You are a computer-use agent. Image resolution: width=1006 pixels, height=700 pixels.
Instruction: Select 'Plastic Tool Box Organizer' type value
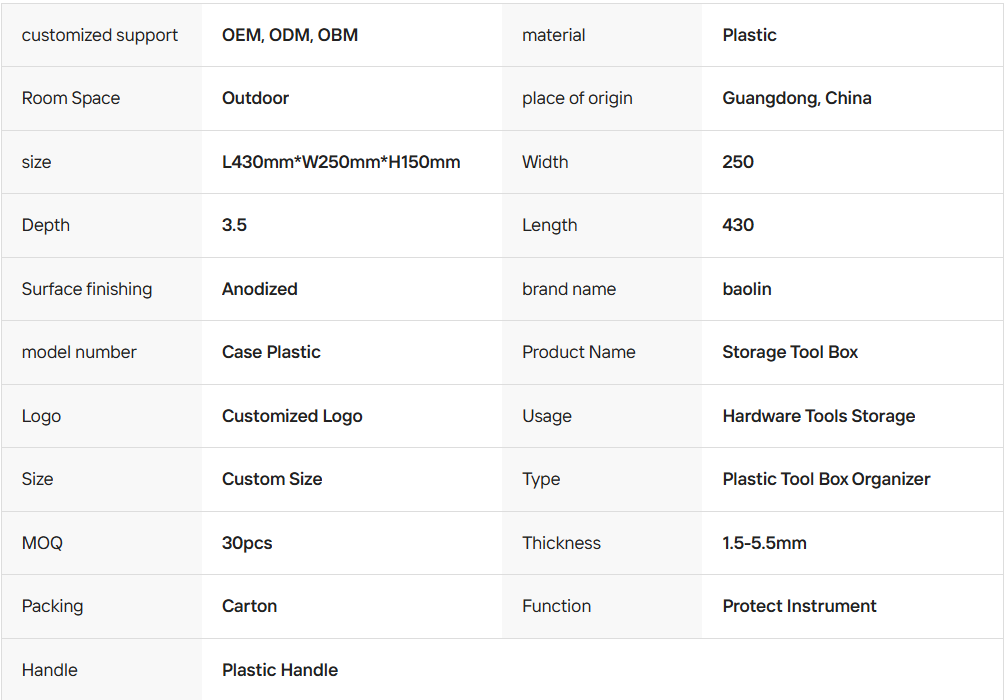coord(826,479)
